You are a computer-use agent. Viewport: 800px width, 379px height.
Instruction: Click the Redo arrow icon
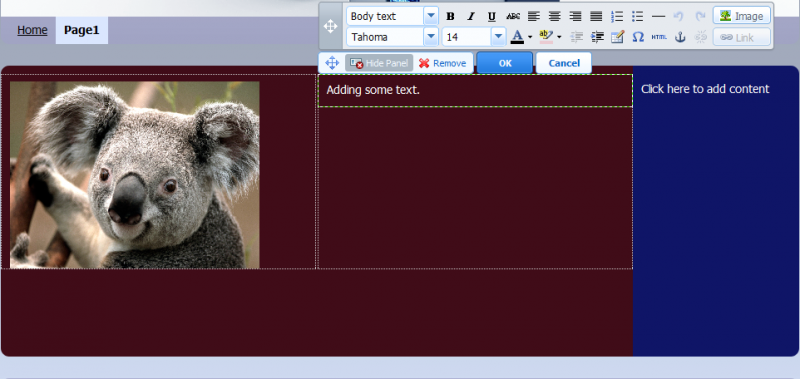click(700, 16)
